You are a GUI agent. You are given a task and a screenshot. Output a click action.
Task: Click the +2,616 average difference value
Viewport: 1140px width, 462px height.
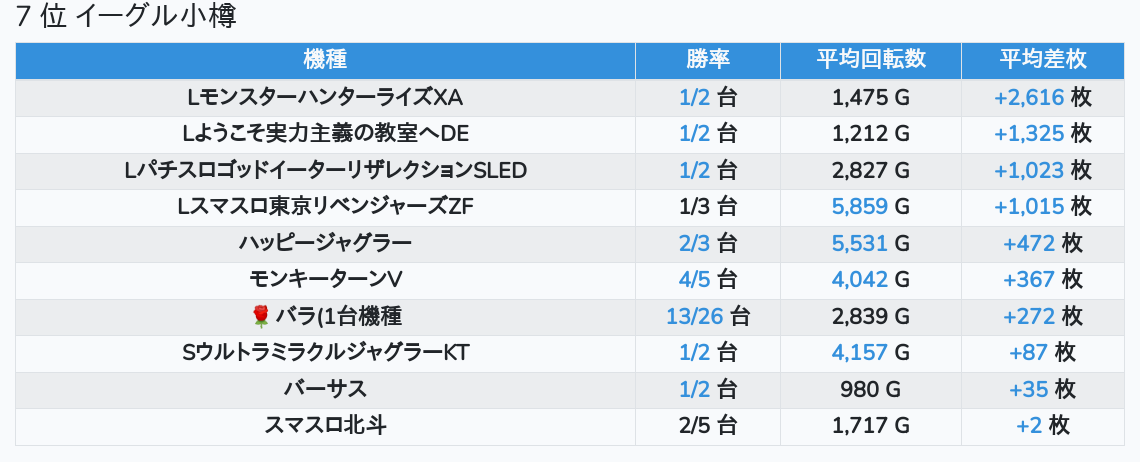point(1029,97)
